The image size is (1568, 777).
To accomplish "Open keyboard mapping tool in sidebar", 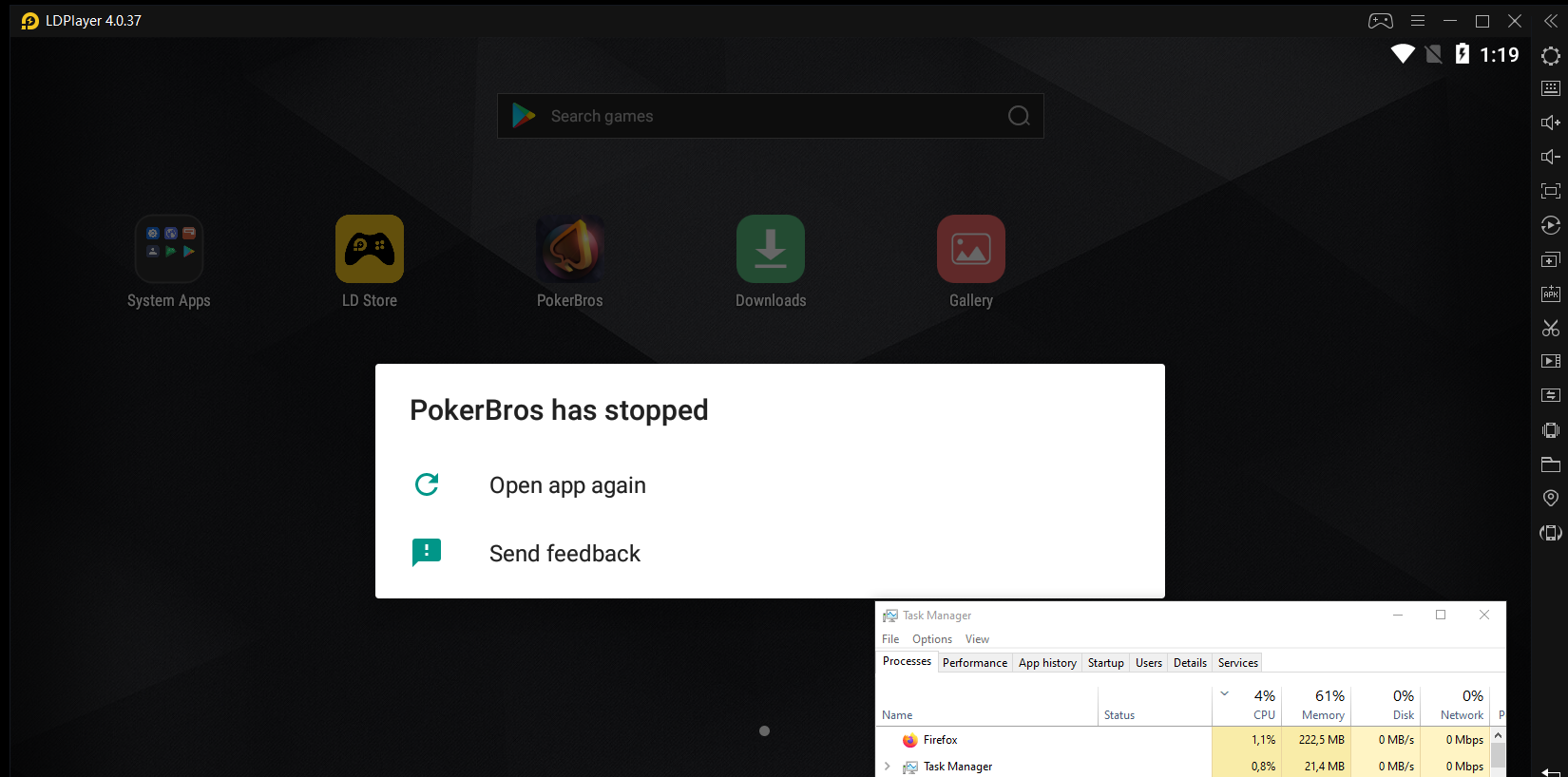I will coord(1550,88).
